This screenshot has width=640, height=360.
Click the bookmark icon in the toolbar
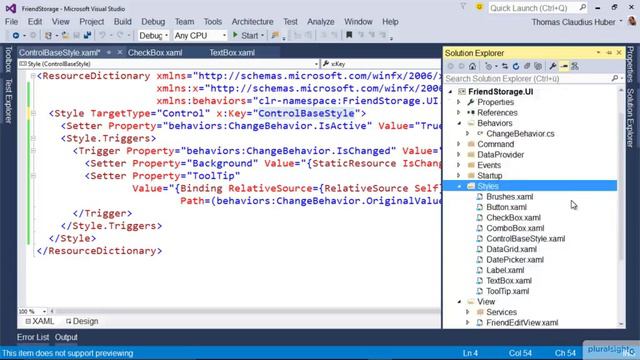[349, 36]
